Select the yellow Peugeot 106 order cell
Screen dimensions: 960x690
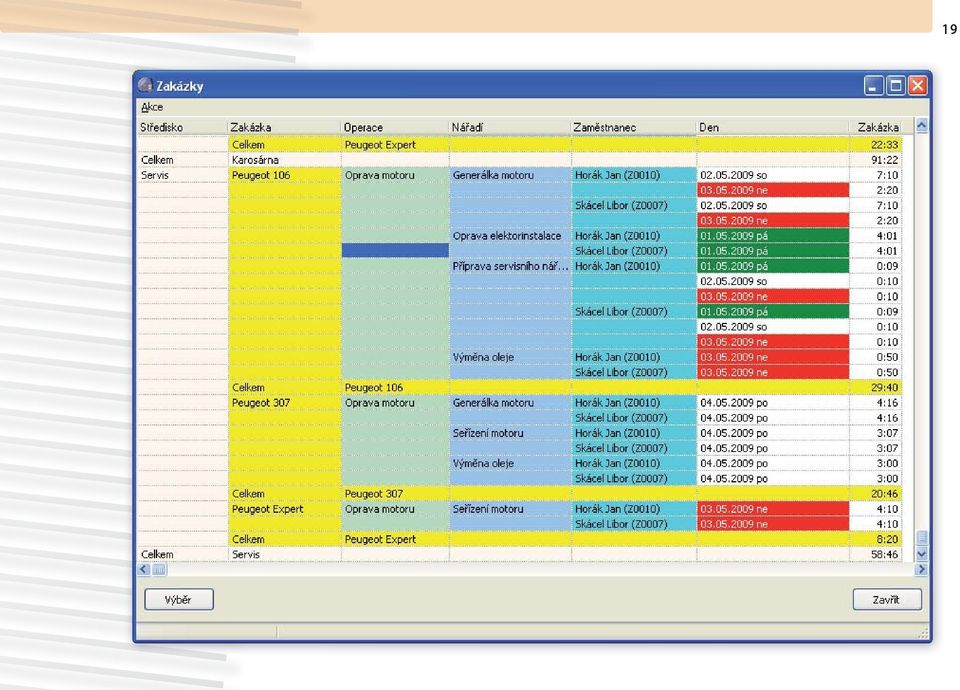(x=284, y=175)
